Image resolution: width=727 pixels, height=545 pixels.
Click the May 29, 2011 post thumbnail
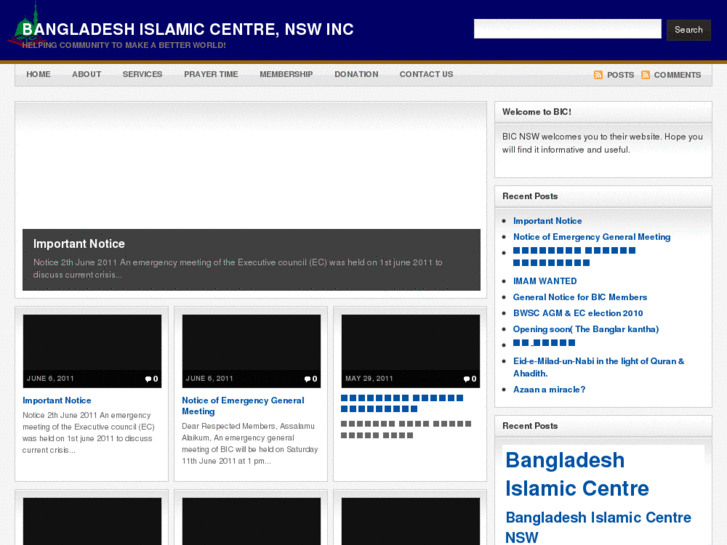[x=411, y=351]
